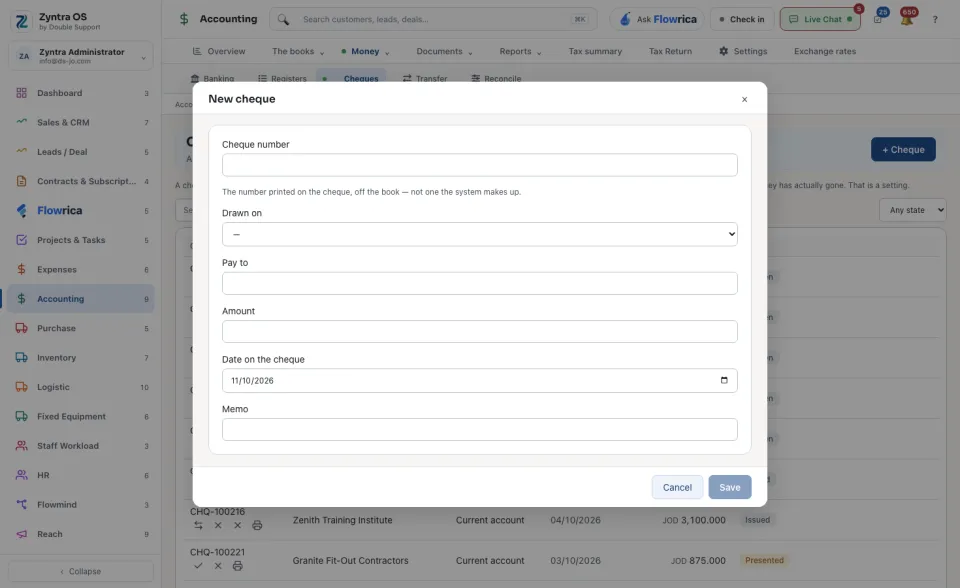Open Live Chat
960x588 pixels.
(820, 20)
